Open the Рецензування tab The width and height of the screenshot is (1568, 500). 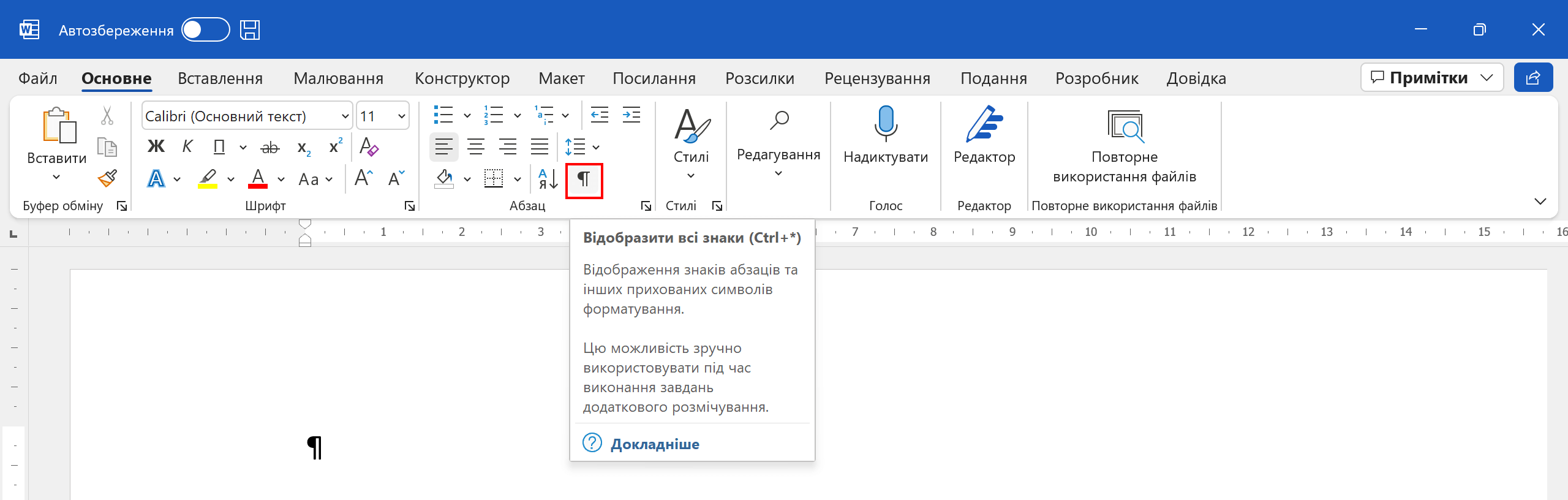point(877,78)
